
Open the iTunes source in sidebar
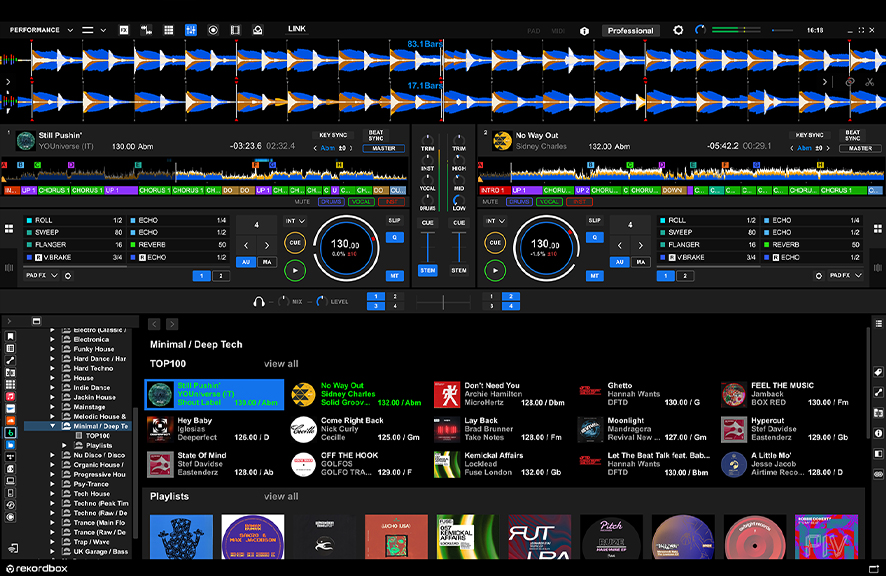click(10, 397)
